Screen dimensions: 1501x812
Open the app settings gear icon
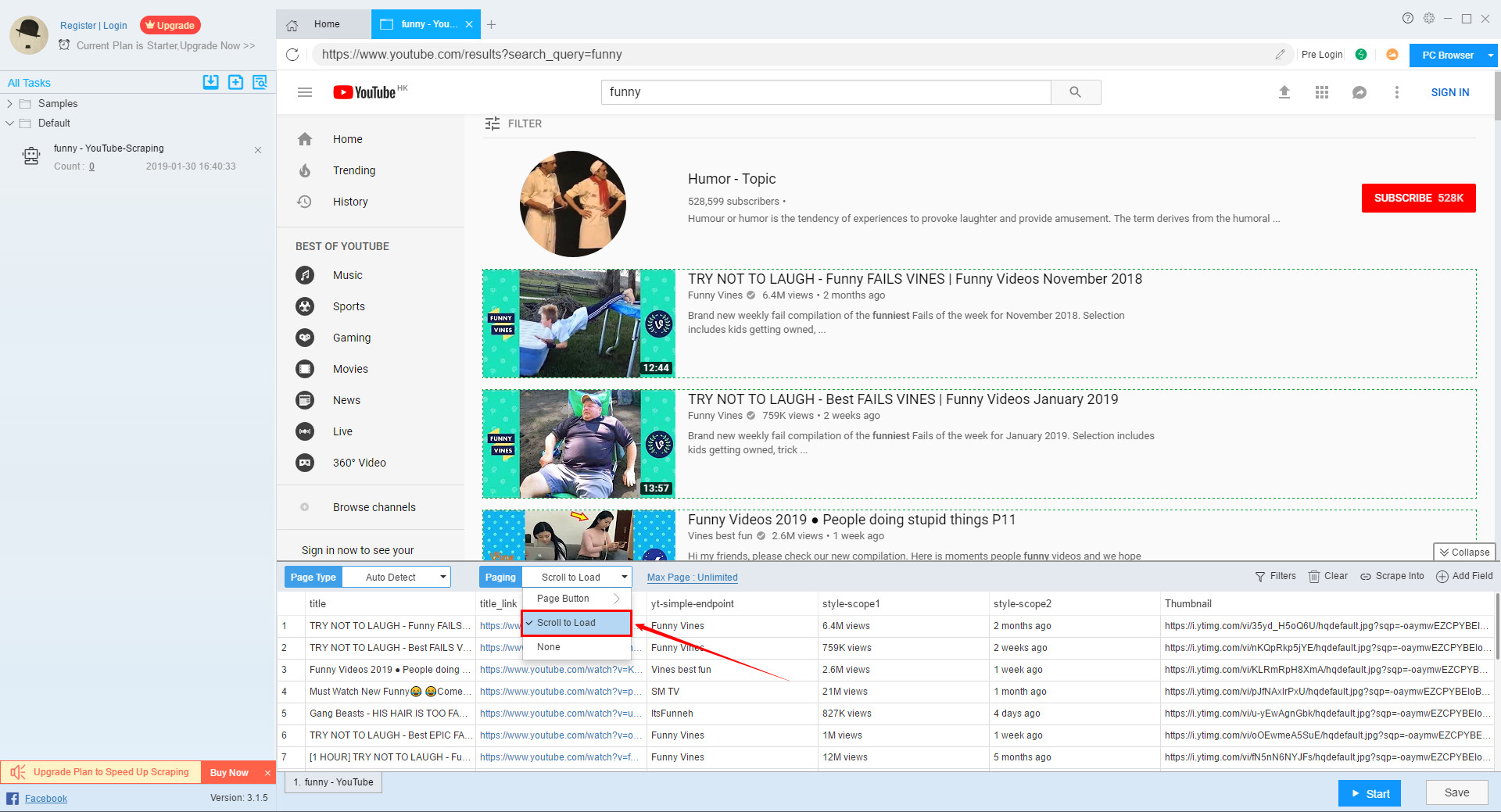pos(1429,18)
